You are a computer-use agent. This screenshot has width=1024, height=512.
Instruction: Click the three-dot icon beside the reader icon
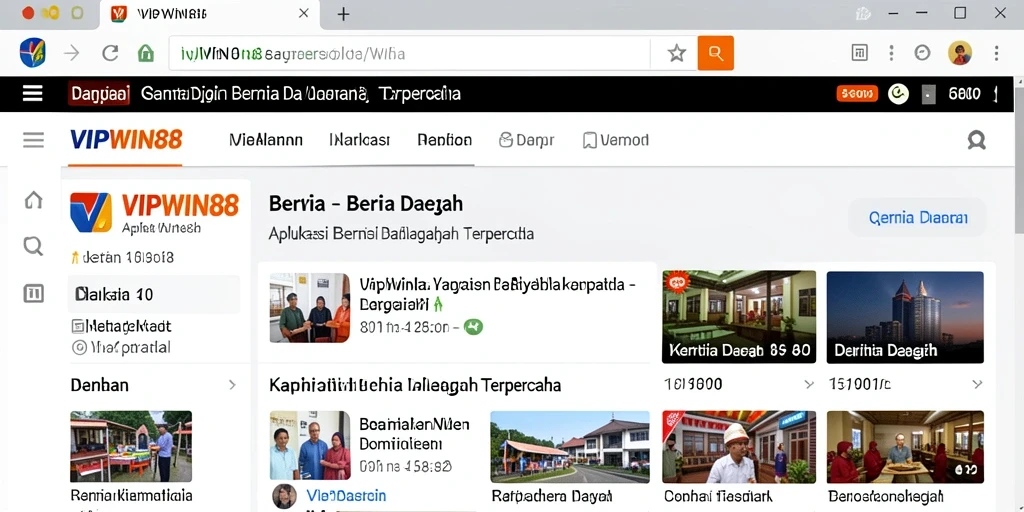(891, 53)
